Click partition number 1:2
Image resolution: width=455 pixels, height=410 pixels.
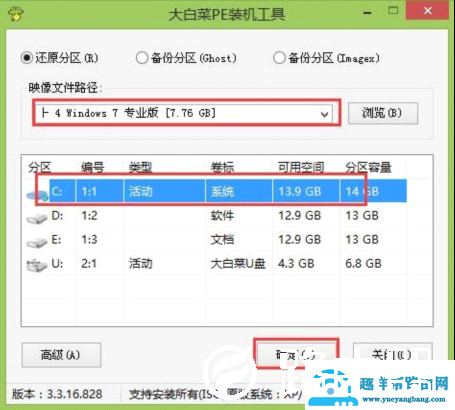(x=89, y=216)
